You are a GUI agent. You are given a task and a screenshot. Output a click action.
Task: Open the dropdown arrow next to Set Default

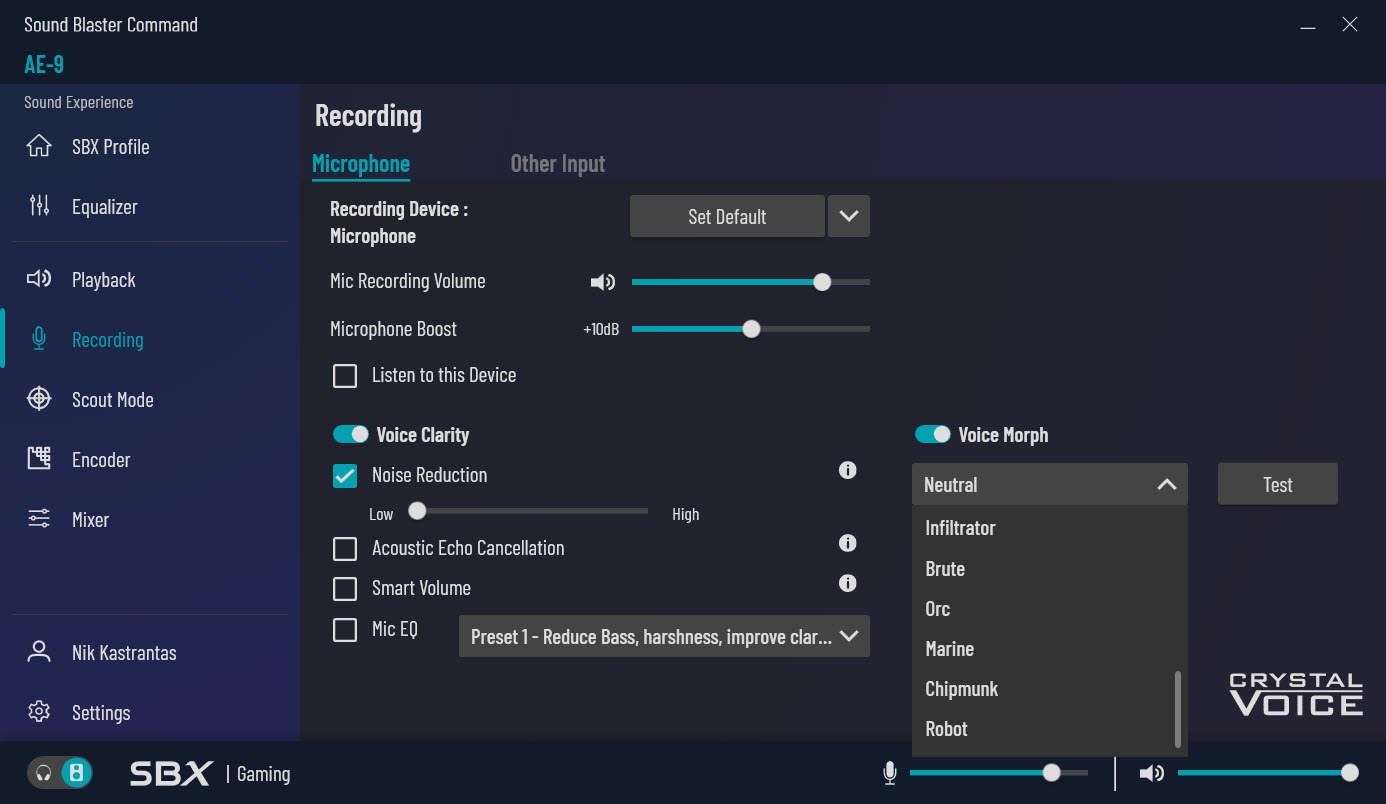pos(849,216)
